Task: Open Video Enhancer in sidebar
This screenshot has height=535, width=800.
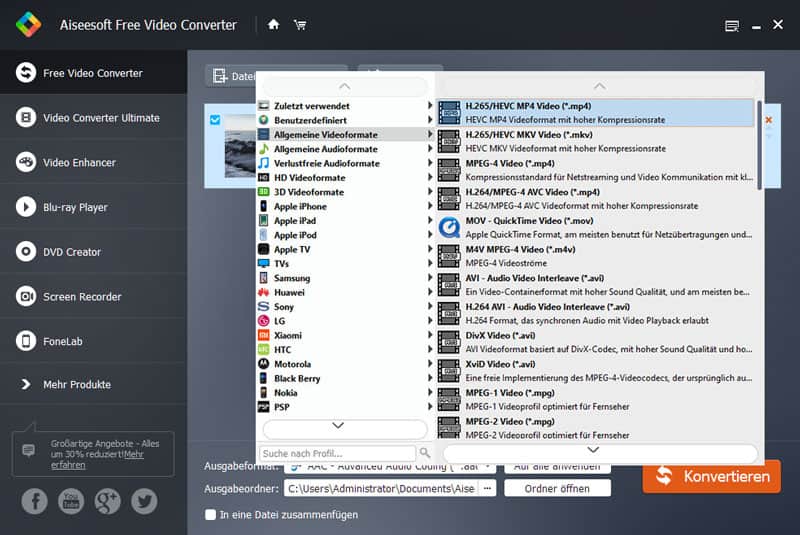Action: point(93,162)
